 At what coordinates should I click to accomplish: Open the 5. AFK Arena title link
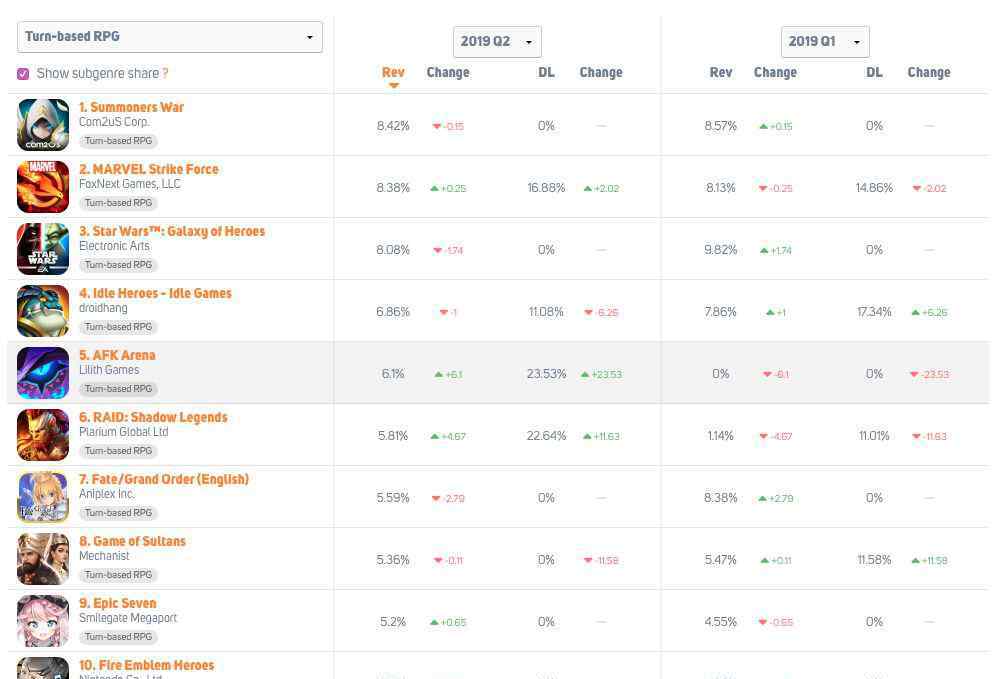[x=117, y=356]
